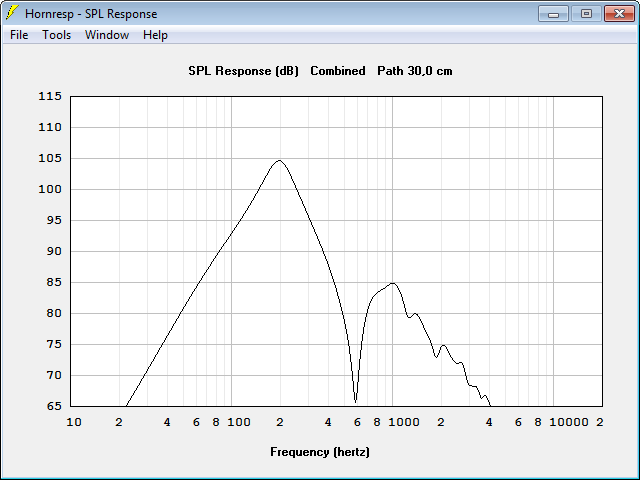Open the File menu
Viewport: 640px width, 480px height.
(x=19, y=35)
